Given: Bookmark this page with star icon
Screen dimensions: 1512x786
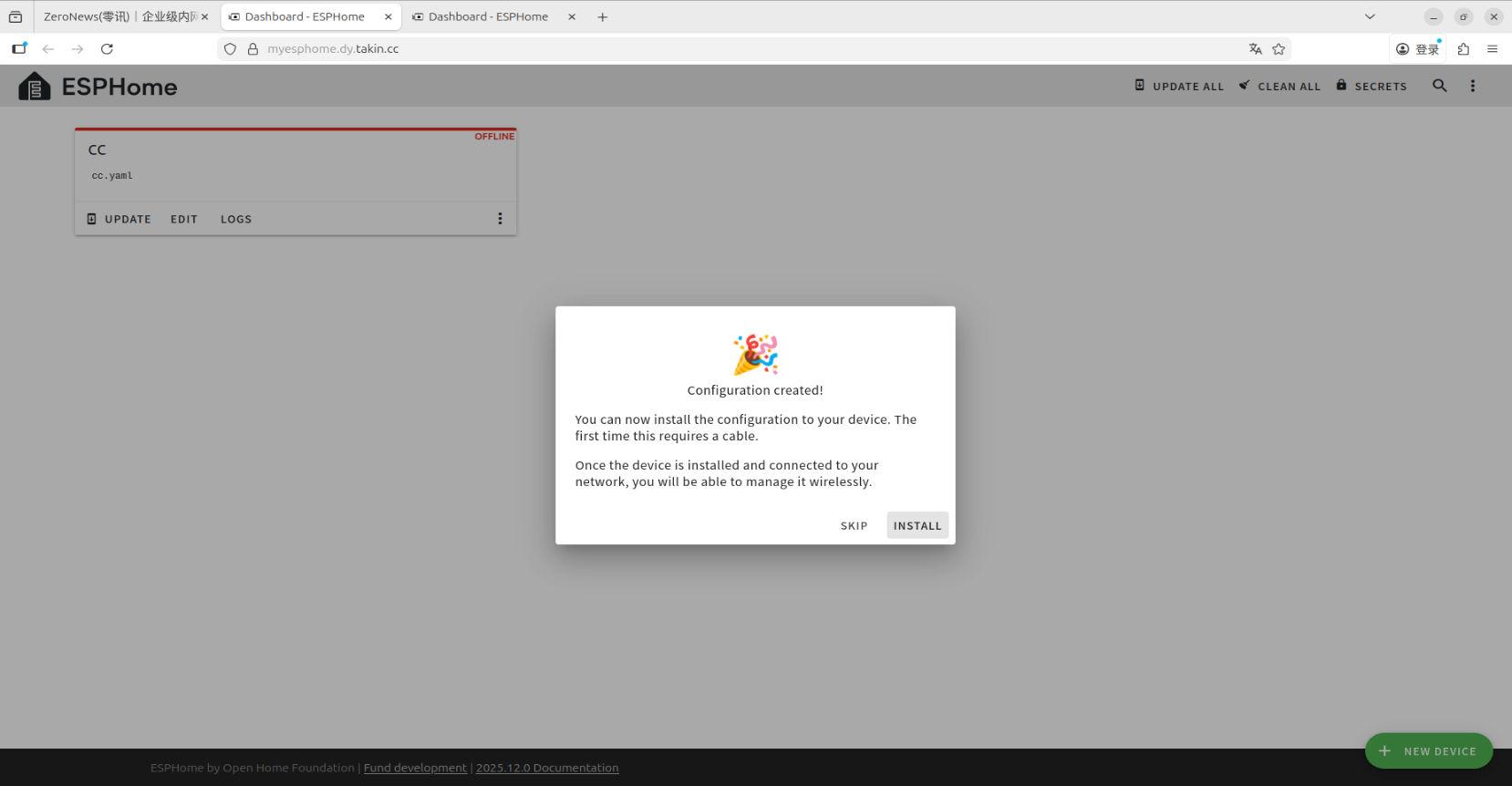Looking at the screenshot, I should point(1279,49).
